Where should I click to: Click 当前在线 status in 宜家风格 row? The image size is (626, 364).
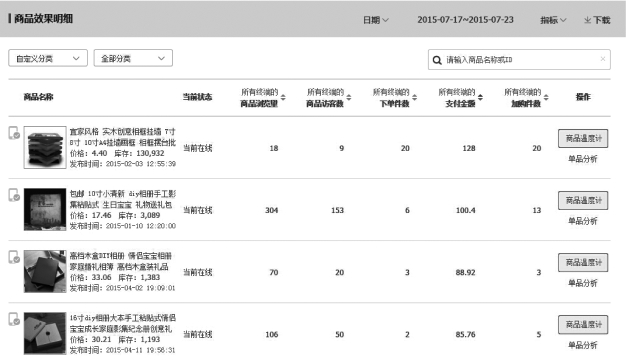pos(198,148)
